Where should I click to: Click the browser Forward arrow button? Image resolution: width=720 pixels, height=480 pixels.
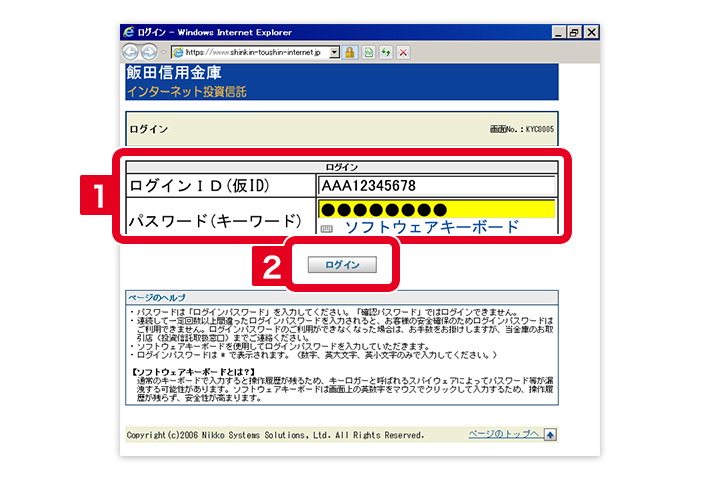point(148,52)
